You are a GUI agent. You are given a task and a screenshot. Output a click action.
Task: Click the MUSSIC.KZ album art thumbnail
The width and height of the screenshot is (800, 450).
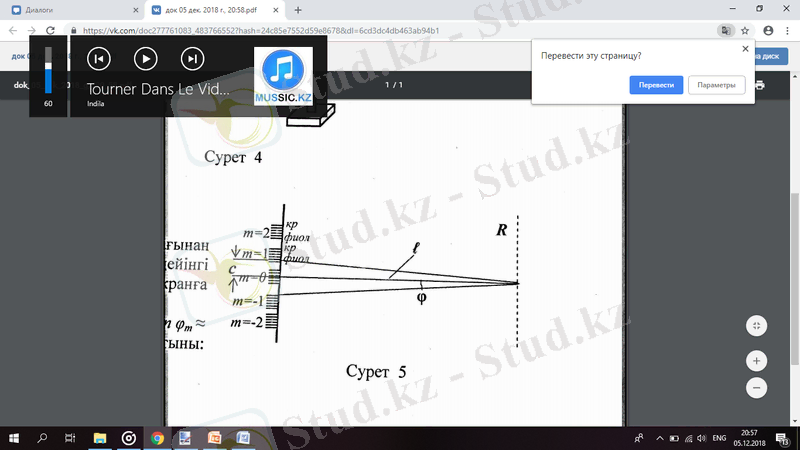[x=283, y=77]
